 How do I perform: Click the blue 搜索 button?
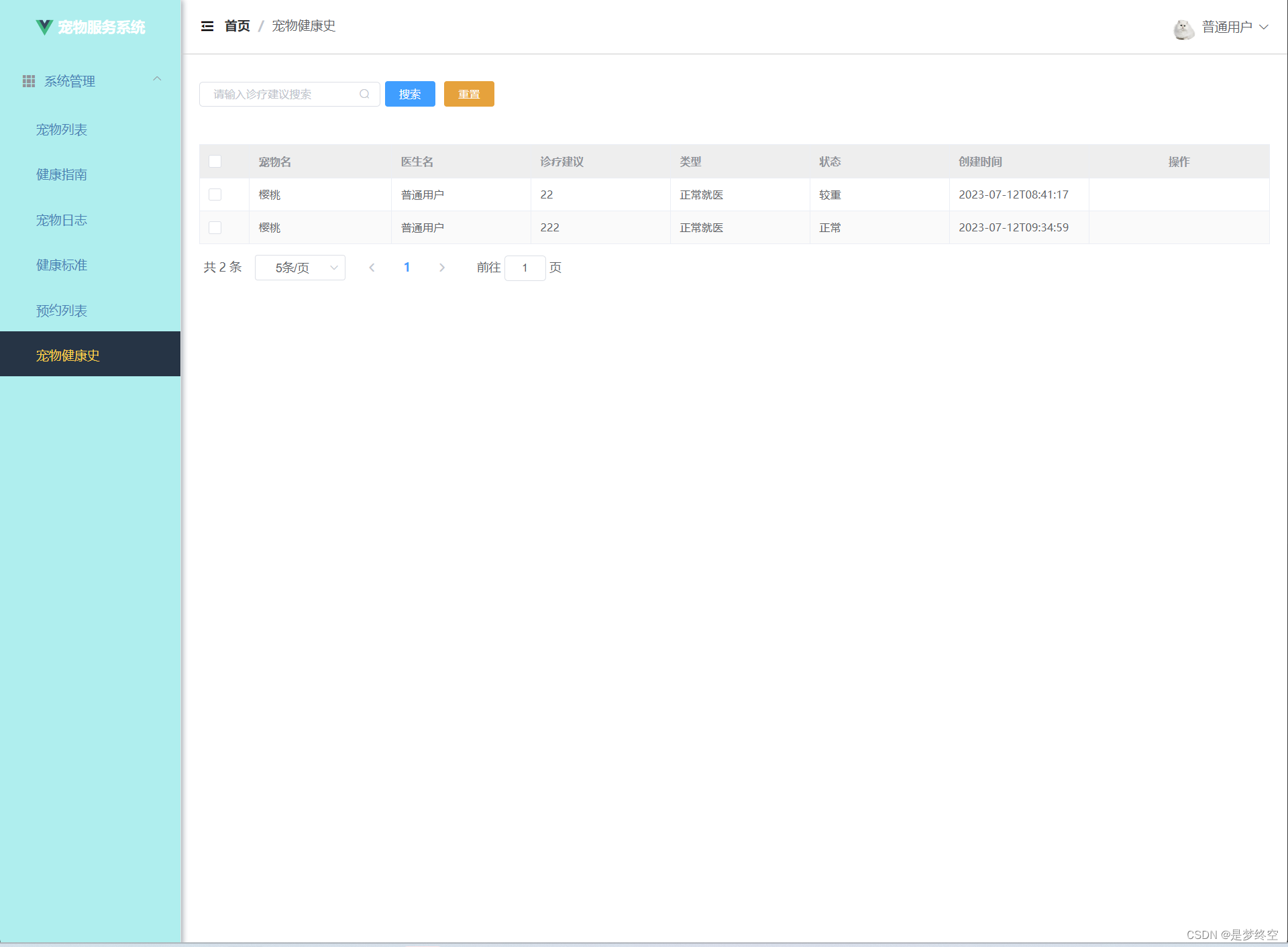(410, 94)
